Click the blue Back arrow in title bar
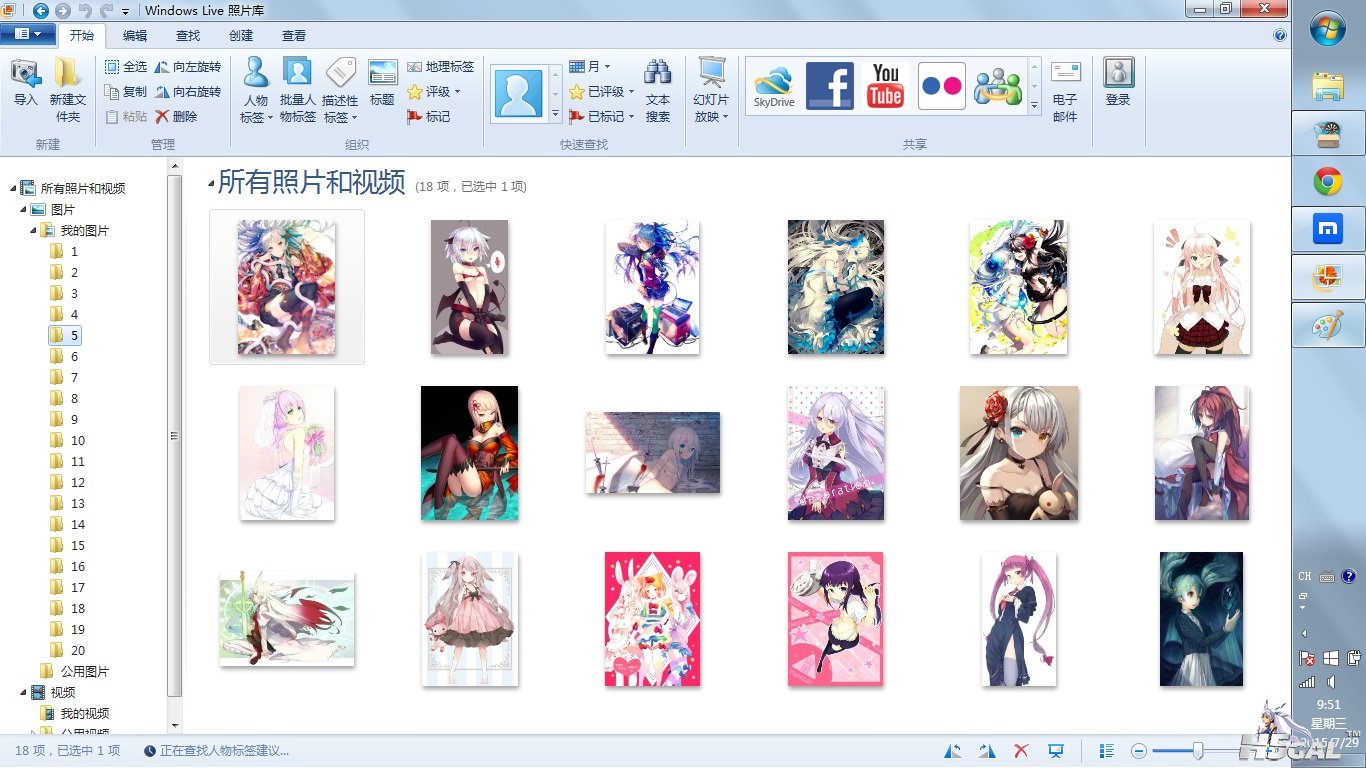1366x768 pixels. point(41,10)
